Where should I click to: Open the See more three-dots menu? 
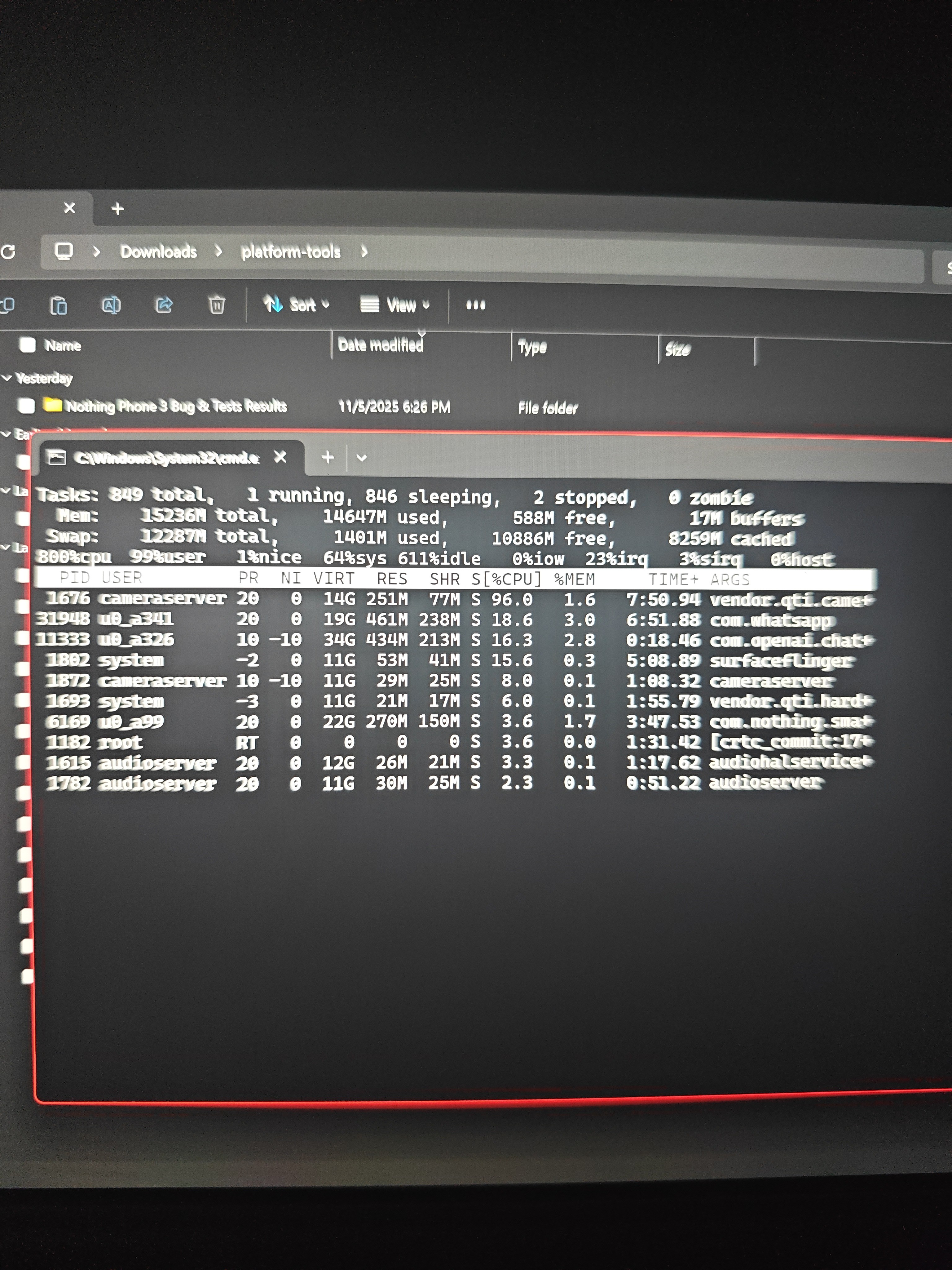click(x=475, y=305)
